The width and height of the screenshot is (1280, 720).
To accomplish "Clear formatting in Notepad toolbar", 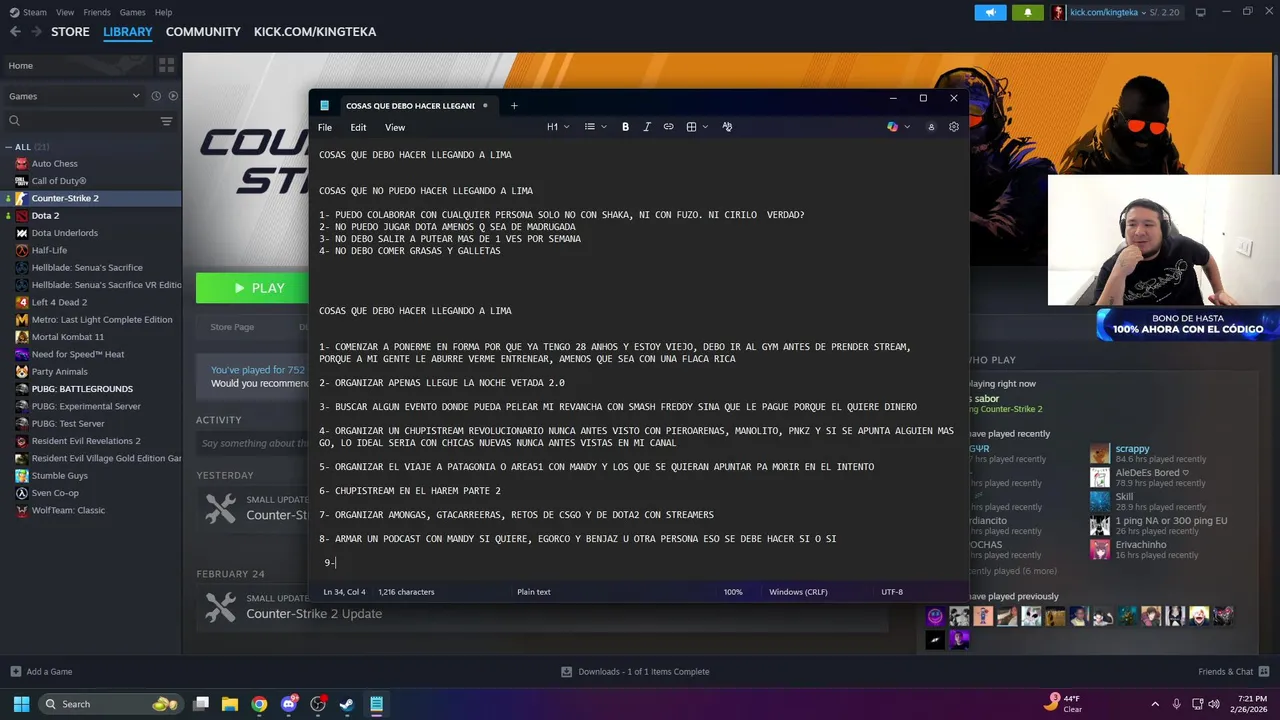I will [x=727, y=127].
